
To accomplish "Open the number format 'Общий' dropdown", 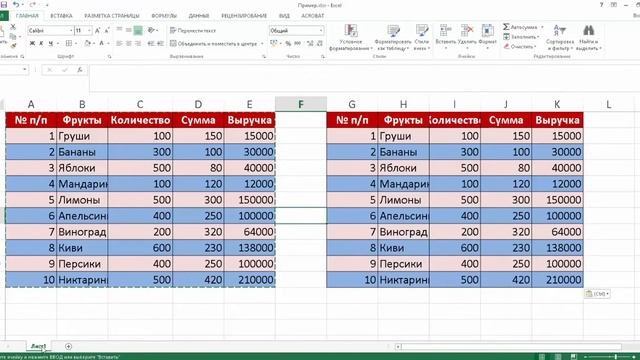I will point(321,31).
